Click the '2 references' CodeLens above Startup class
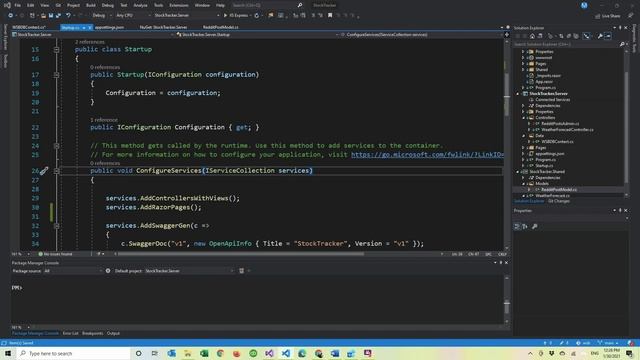640x360 pixels. [x=90, y=42]
